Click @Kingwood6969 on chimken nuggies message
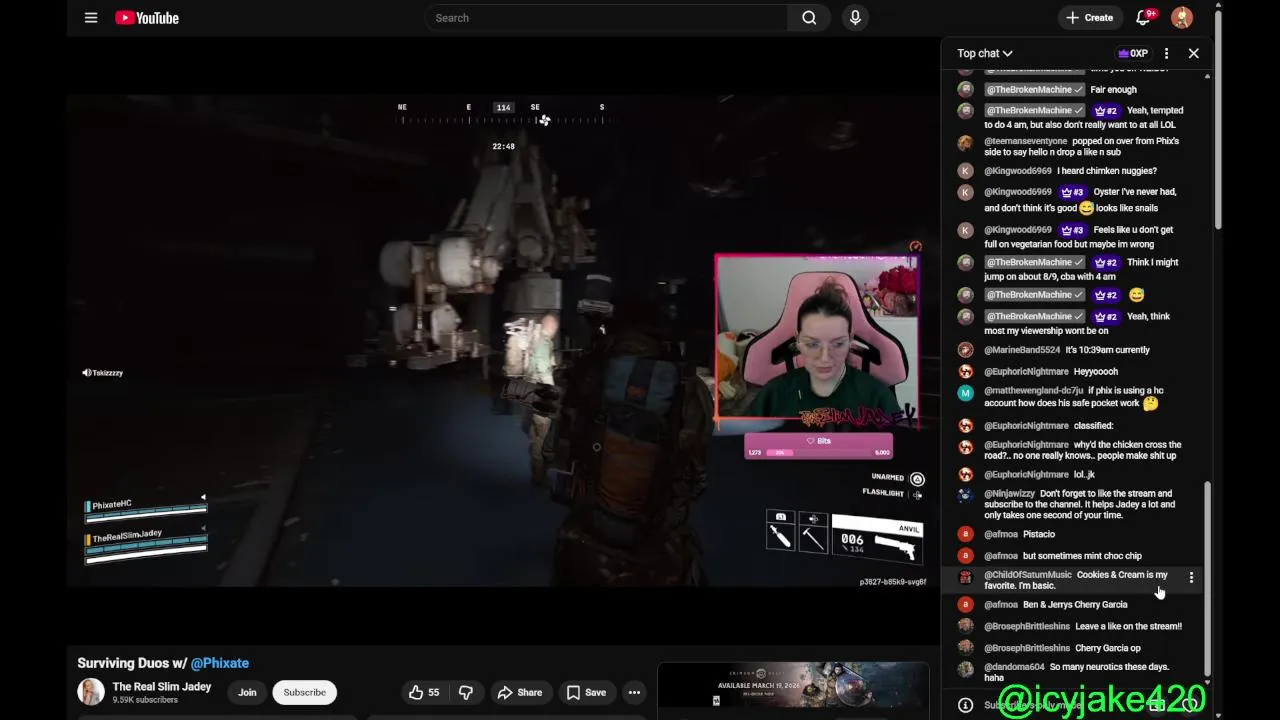 tap(1018, 171)
